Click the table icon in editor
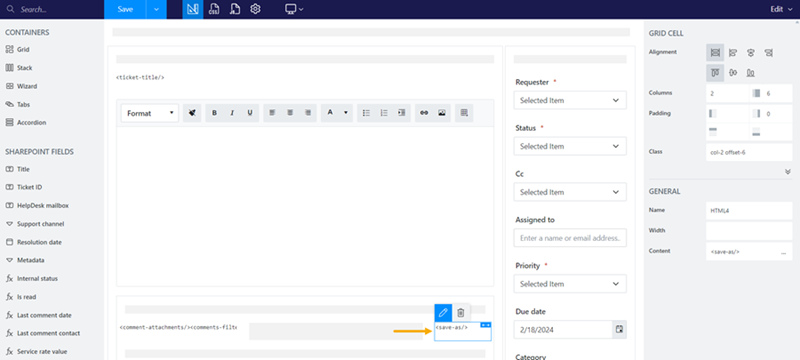The width and height of the screenshot is (800, 360). (464, 113)
